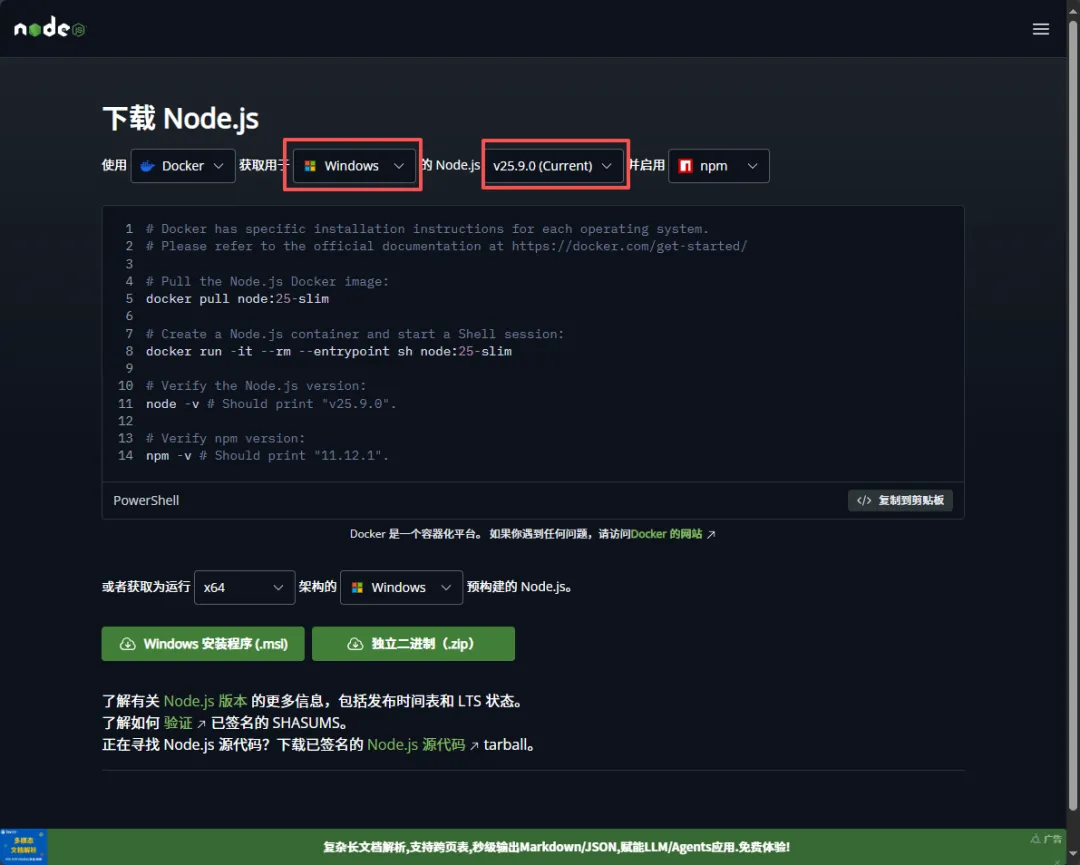Click the page vertical scrollbar thumb
Screen dimensions: 1080x865
click(1073, 415)
